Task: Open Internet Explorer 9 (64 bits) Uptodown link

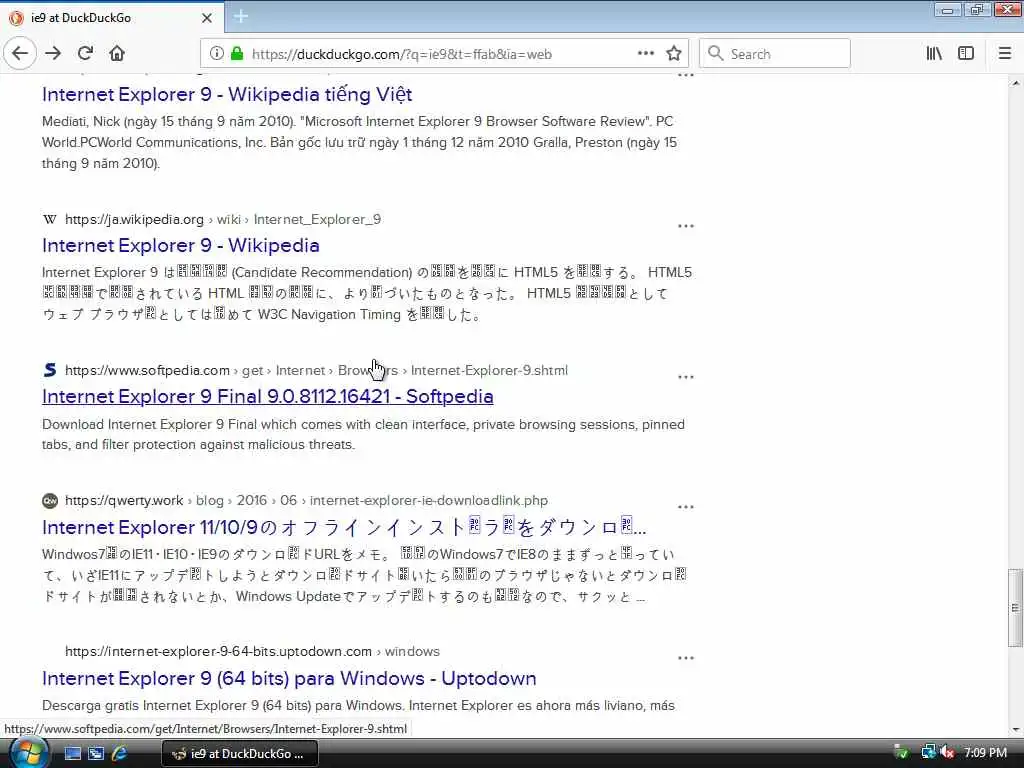Action: [289, 679]
